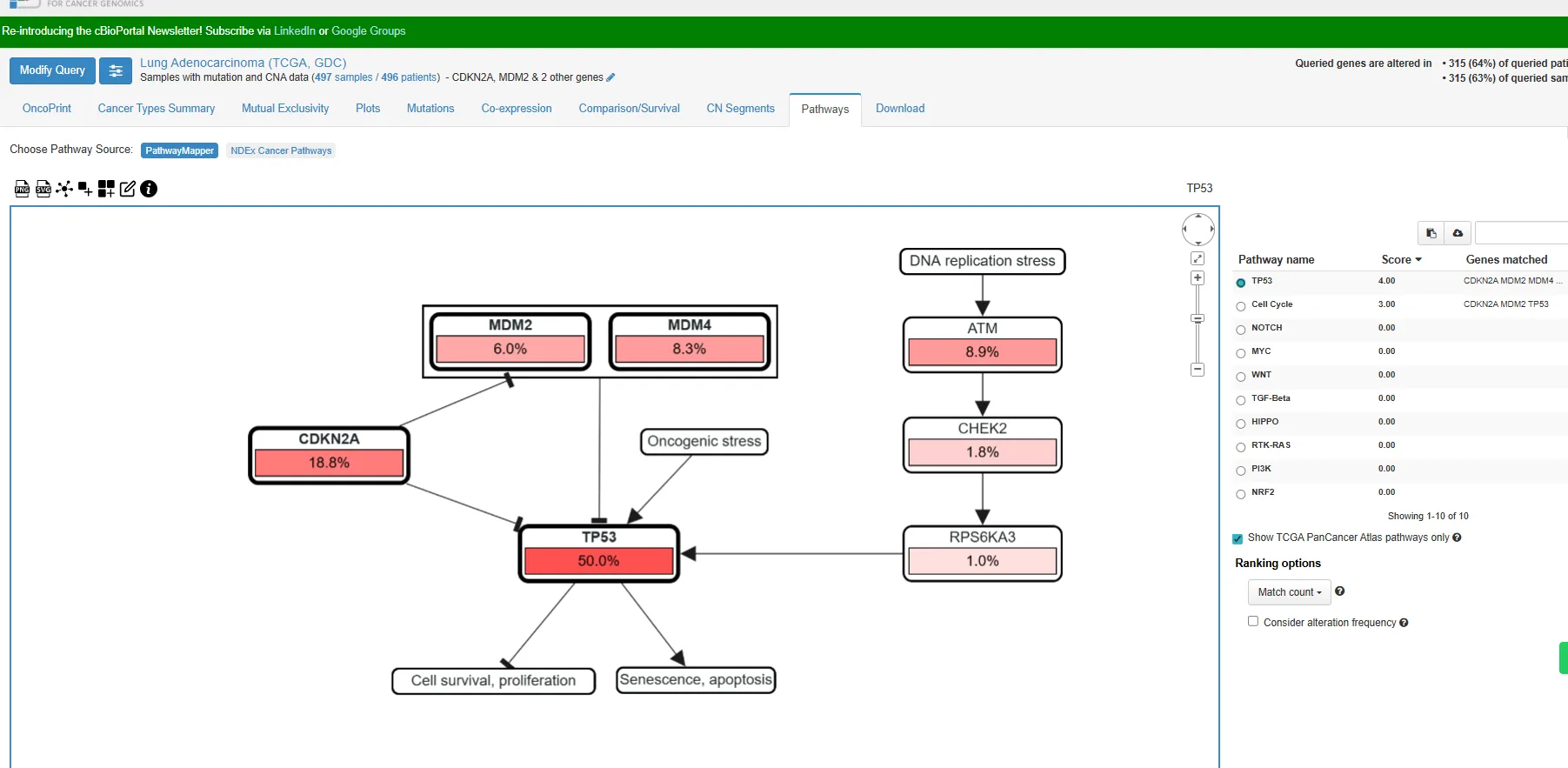Click the add selected genes icon
1568x768 pixels.
(85, 189)
